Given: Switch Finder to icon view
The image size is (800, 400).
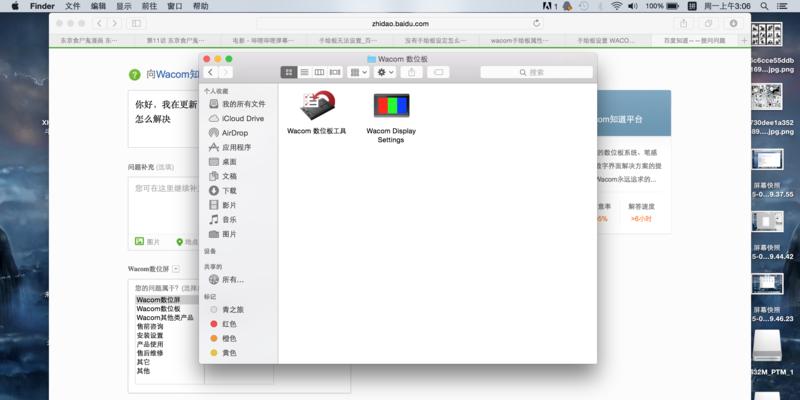Looking at the screenshot, I should point(289,72).
